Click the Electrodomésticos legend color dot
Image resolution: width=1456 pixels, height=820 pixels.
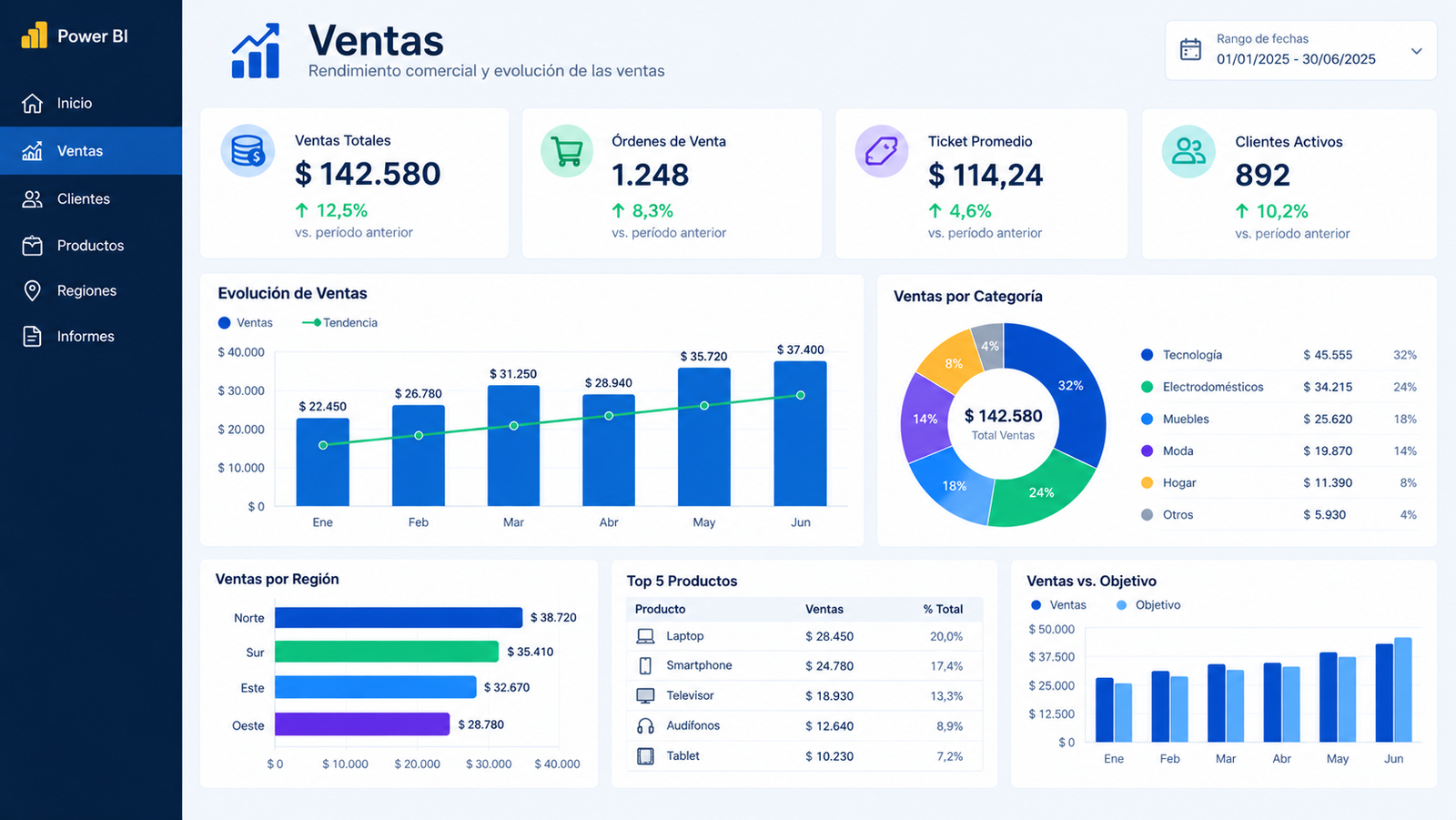coord(1147,387)
